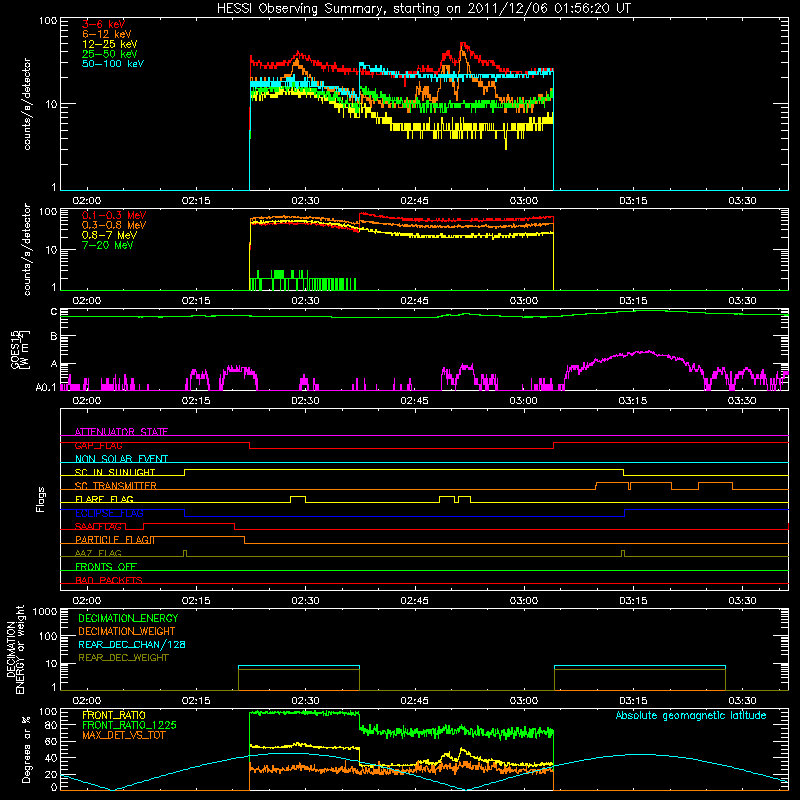The width and height of the screenshot is (800, 800).
Task: Select the 6-12 keV legend label
Action: [x=106, y=34]
